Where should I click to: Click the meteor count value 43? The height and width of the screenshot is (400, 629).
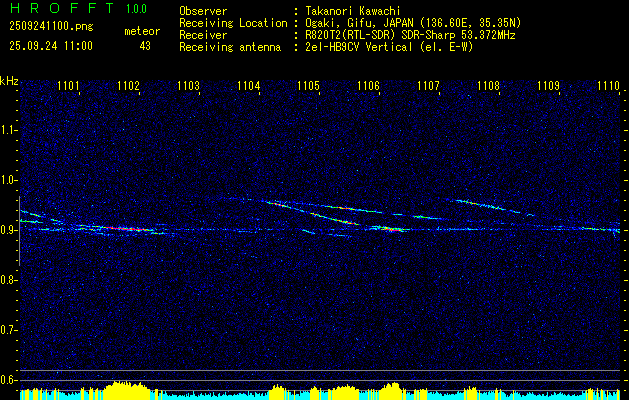click(145, 46)
